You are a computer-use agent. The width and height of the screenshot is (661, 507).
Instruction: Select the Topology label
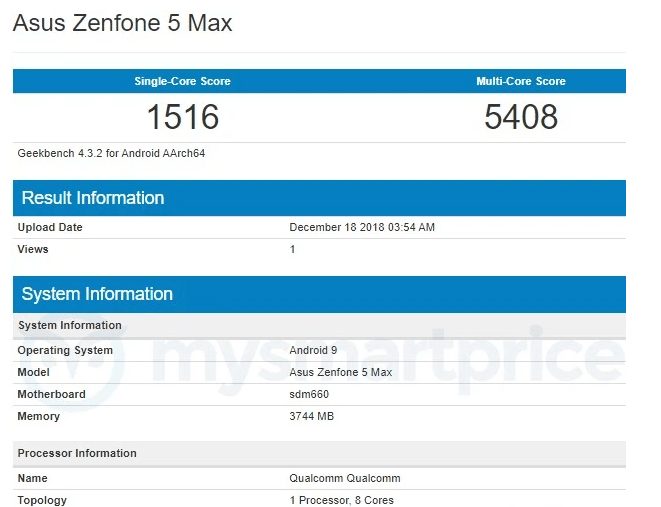point(42,500)
